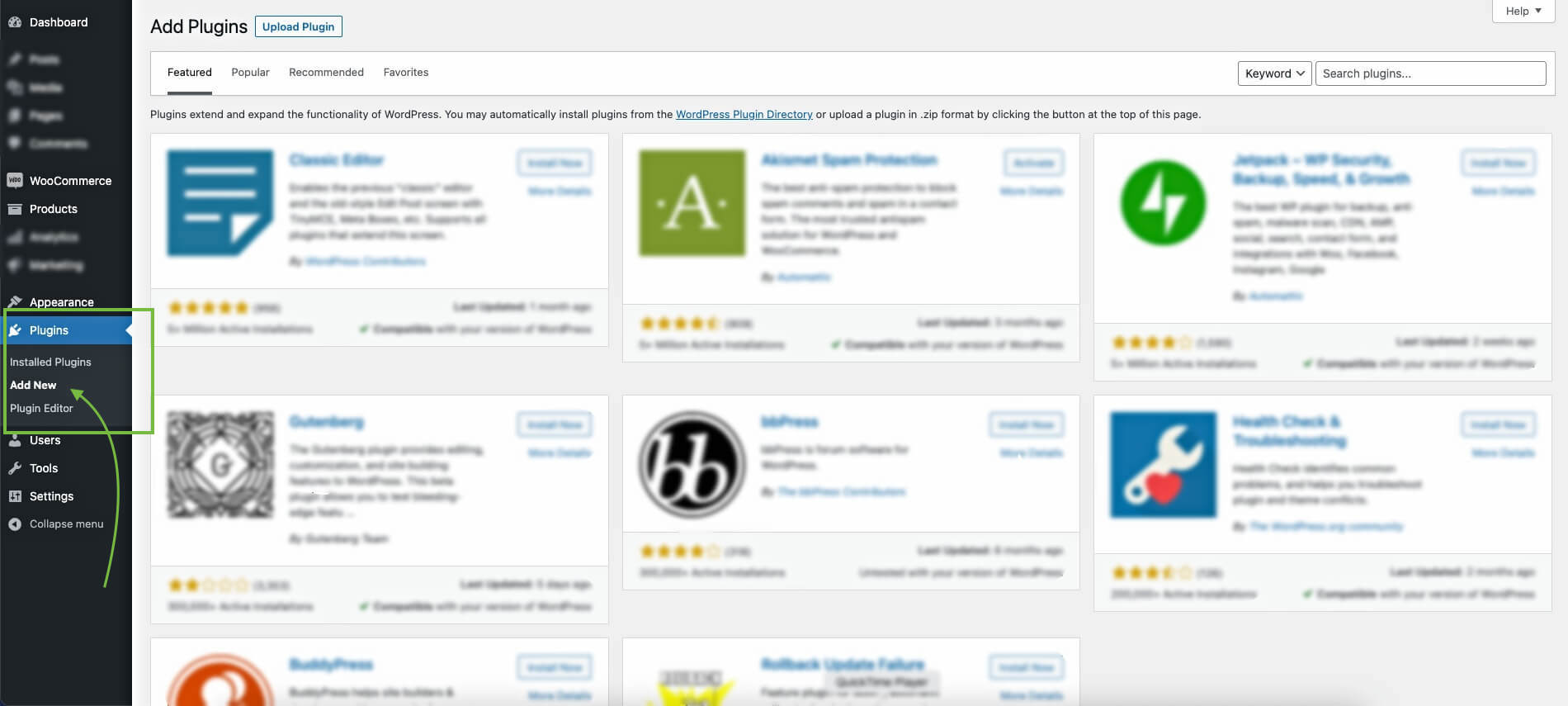This screenshot has width=1568, height=706.
Task: Expand the Help panel dropdown
Action: pyautogui.click(x=1523, y=11)
